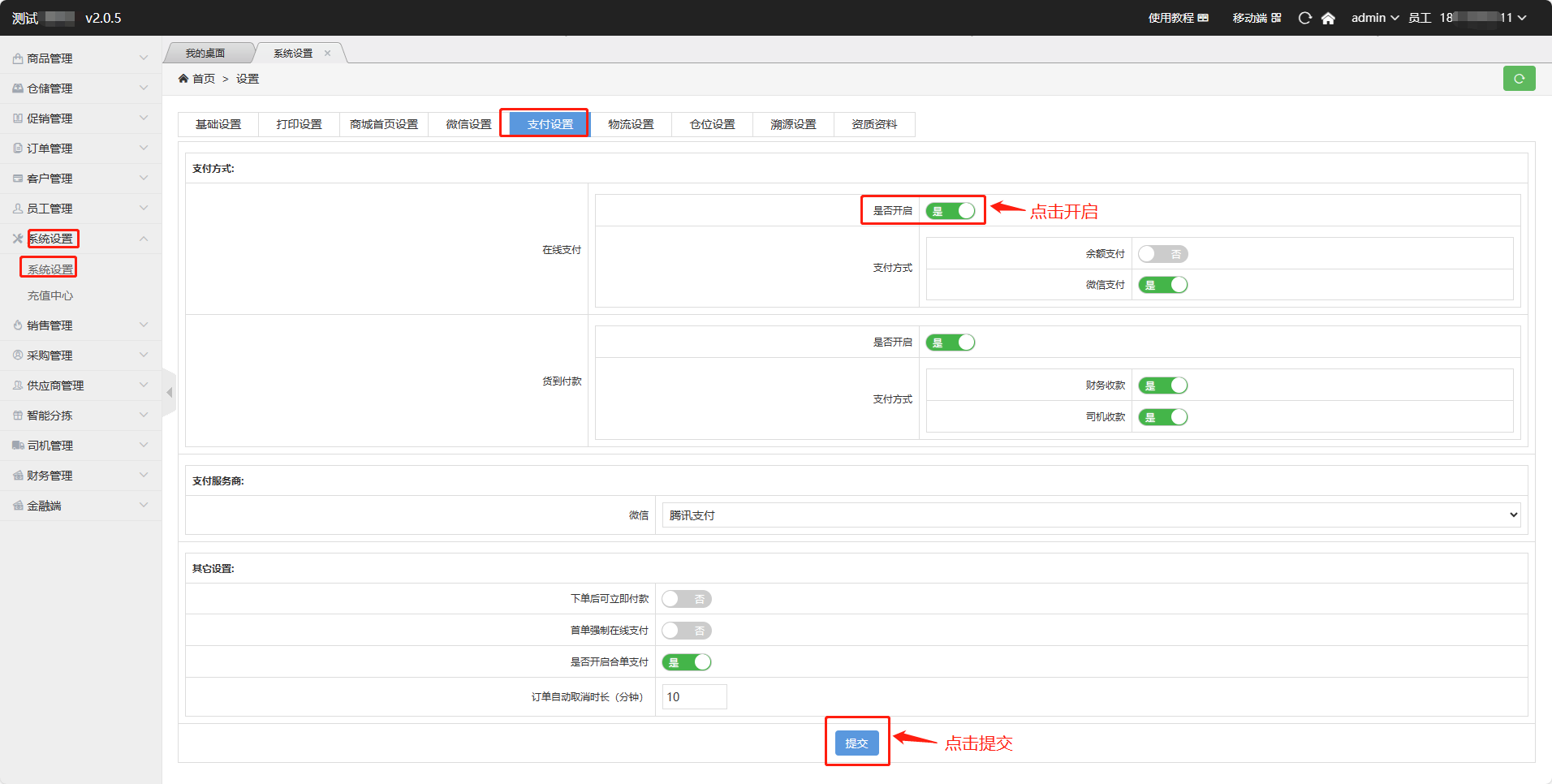The width and height of the screenshot is (1552, 784).
Task: Click the green reload button
Action: [x=1519, y=79]
